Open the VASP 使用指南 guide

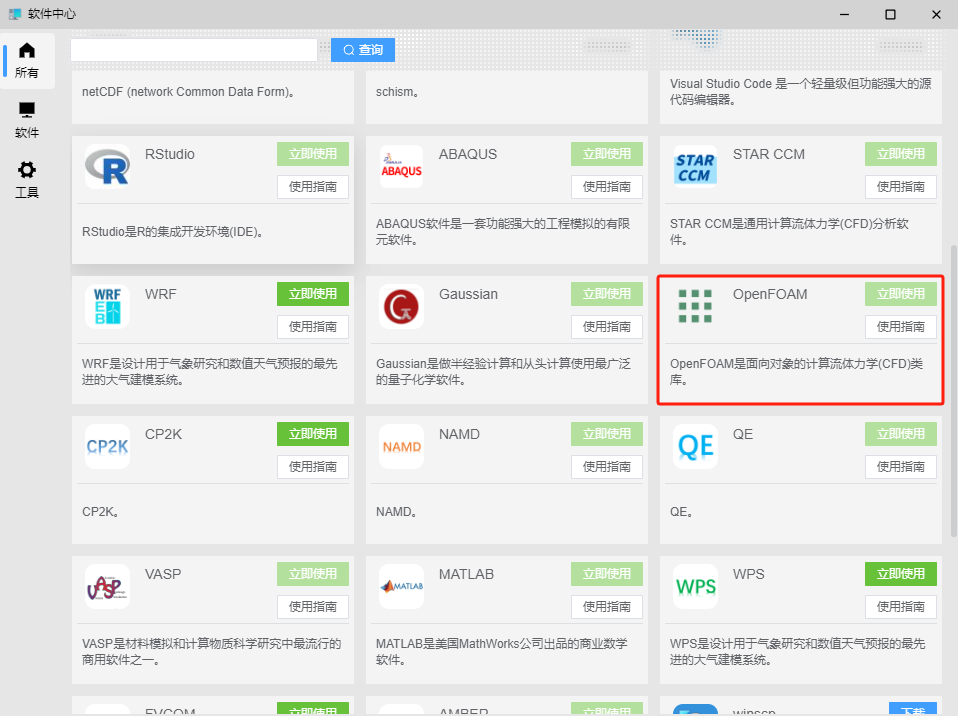click(313, 607)
